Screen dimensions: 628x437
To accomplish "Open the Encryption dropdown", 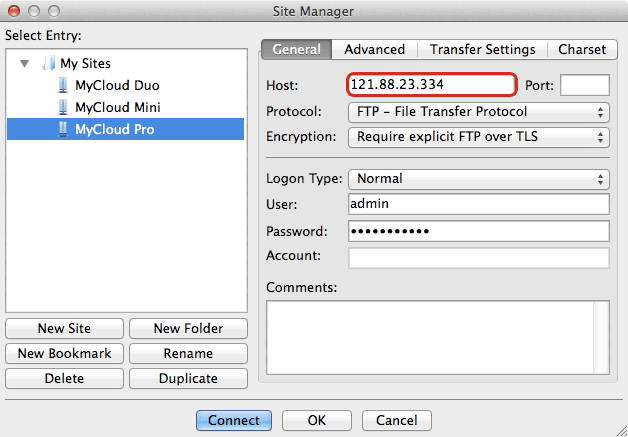I will click(x=478, y=136).
